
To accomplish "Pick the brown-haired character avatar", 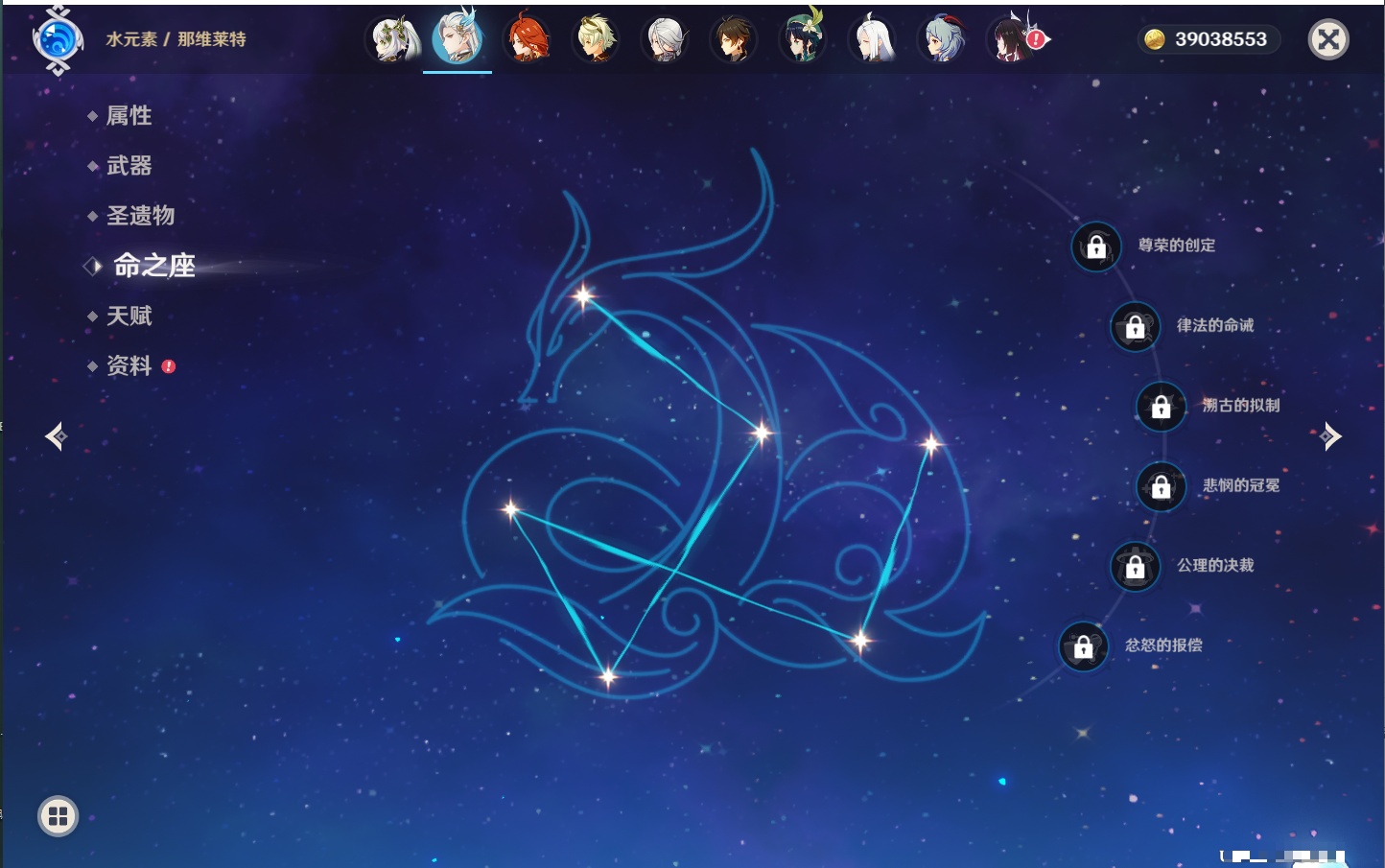I will (733, 39).
